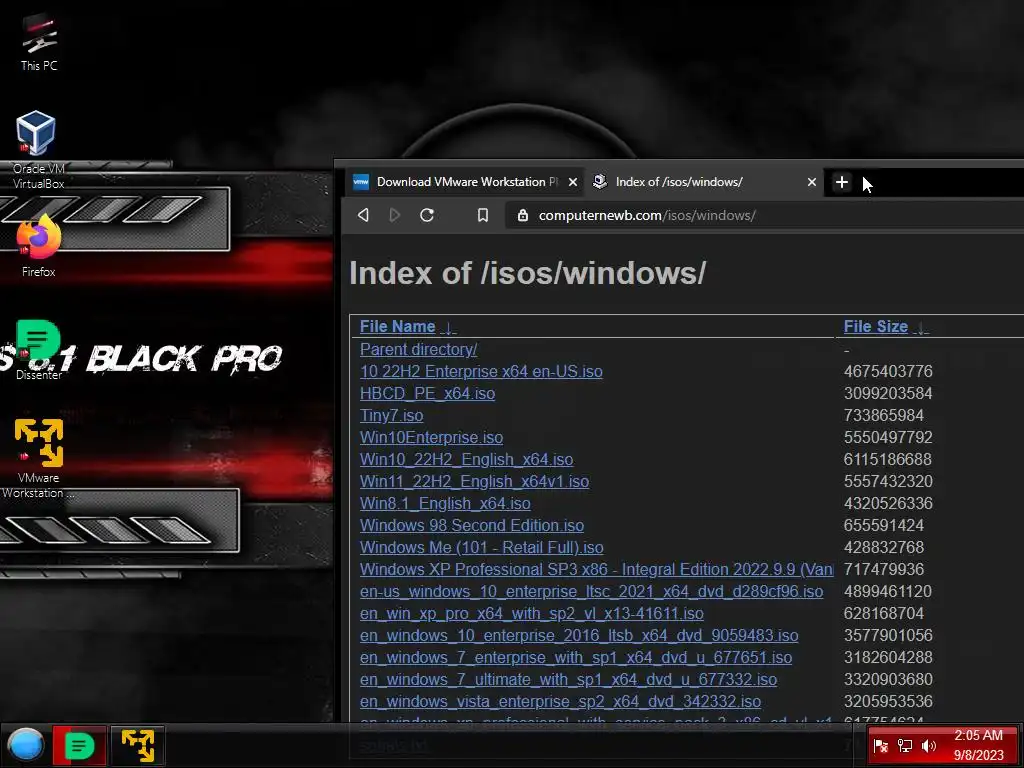Download en_windows_10_enterprise_2016_ltsb iso

579,635
